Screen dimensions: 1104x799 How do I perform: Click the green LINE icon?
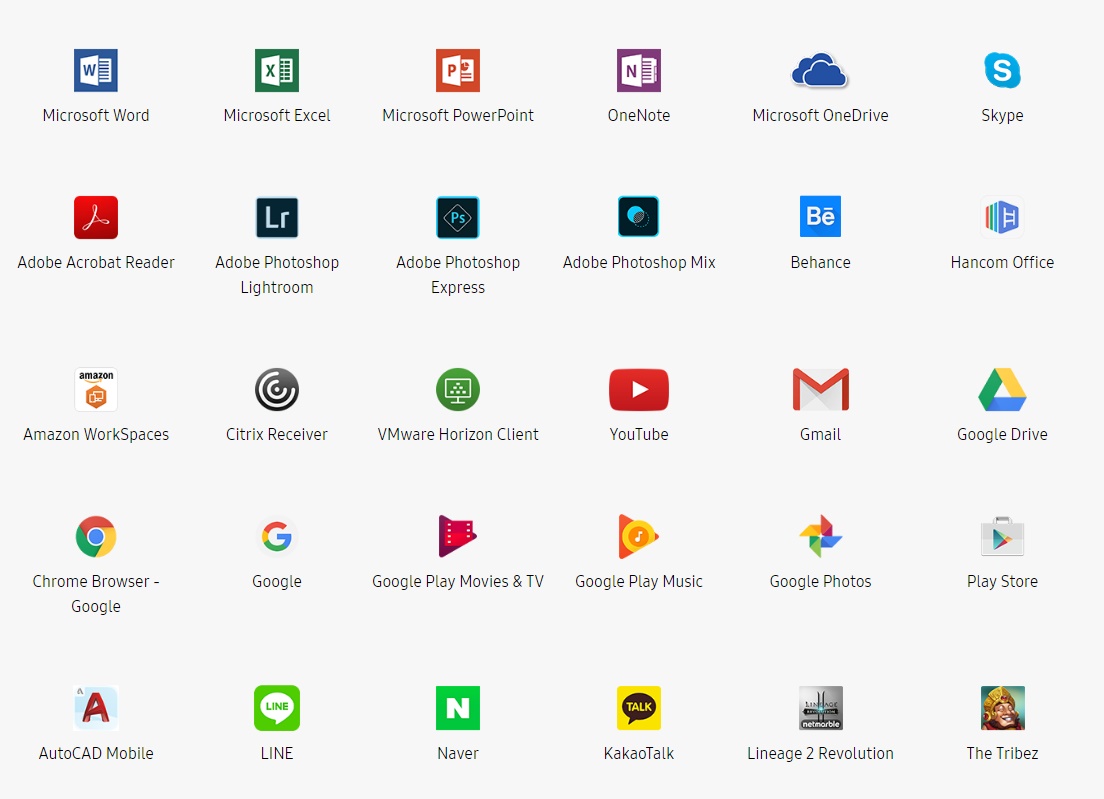(277, 708)
